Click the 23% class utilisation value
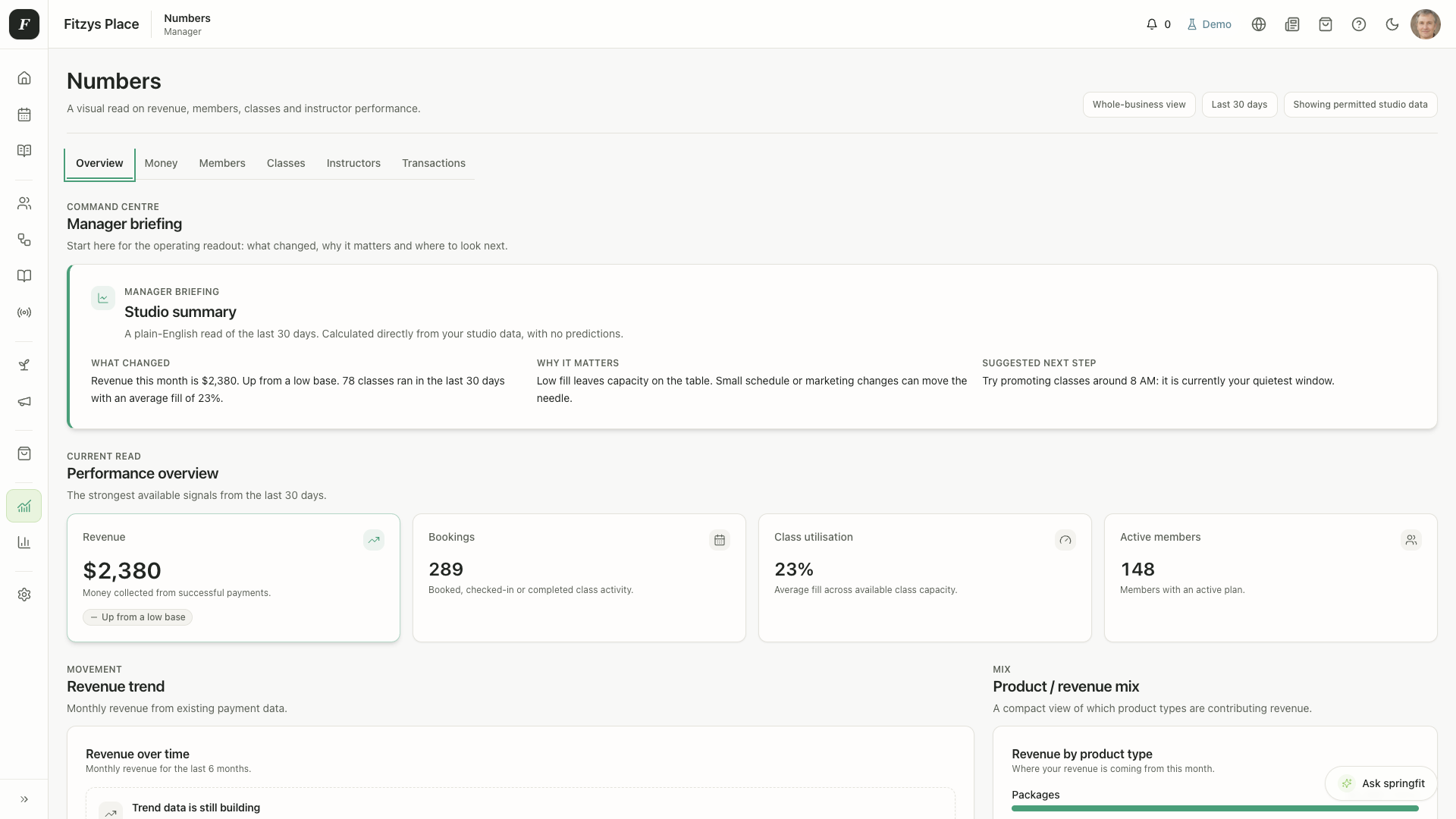Viewport: 1456px width, 819px height. click(x=794, y=570)
